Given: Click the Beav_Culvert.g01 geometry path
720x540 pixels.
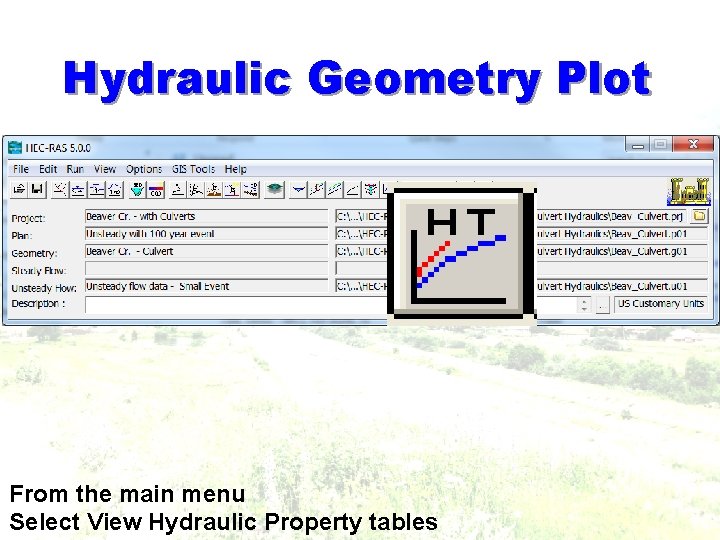Looking at the screenshot, I should coord(649,251).
